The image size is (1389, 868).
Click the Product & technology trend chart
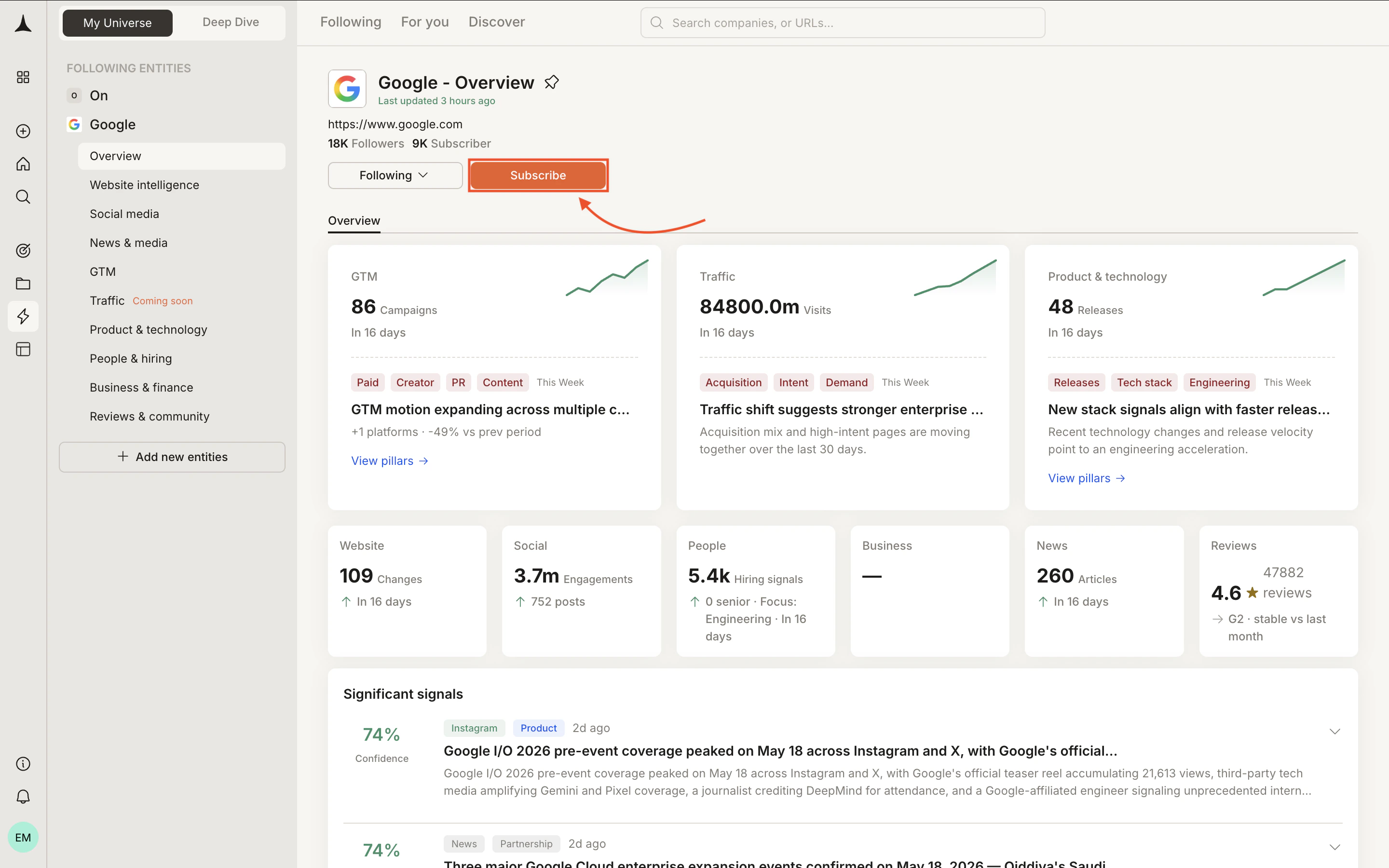click(x=1304, y=278)
